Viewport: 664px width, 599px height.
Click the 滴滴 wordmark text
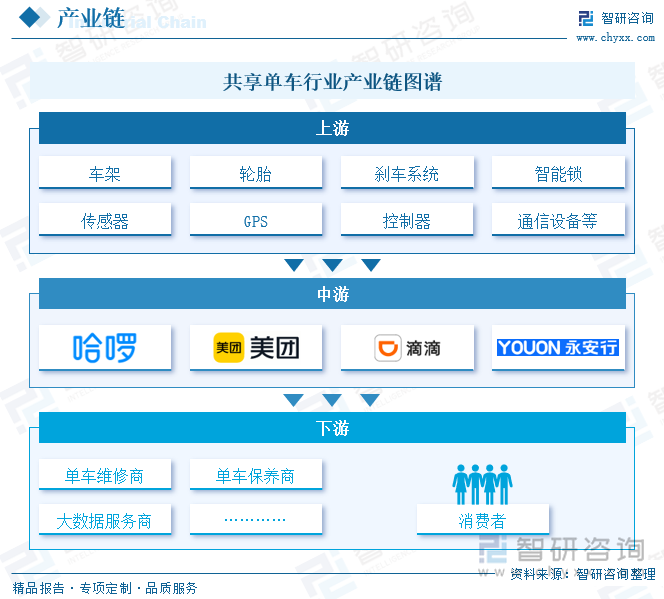coord(423,348)
